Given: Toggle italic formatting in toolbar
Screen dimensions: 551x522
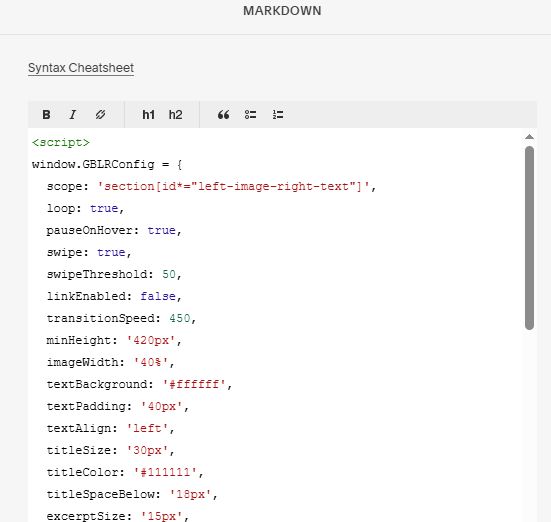Looking at the screenshot, I should click(x=73, y=115).
